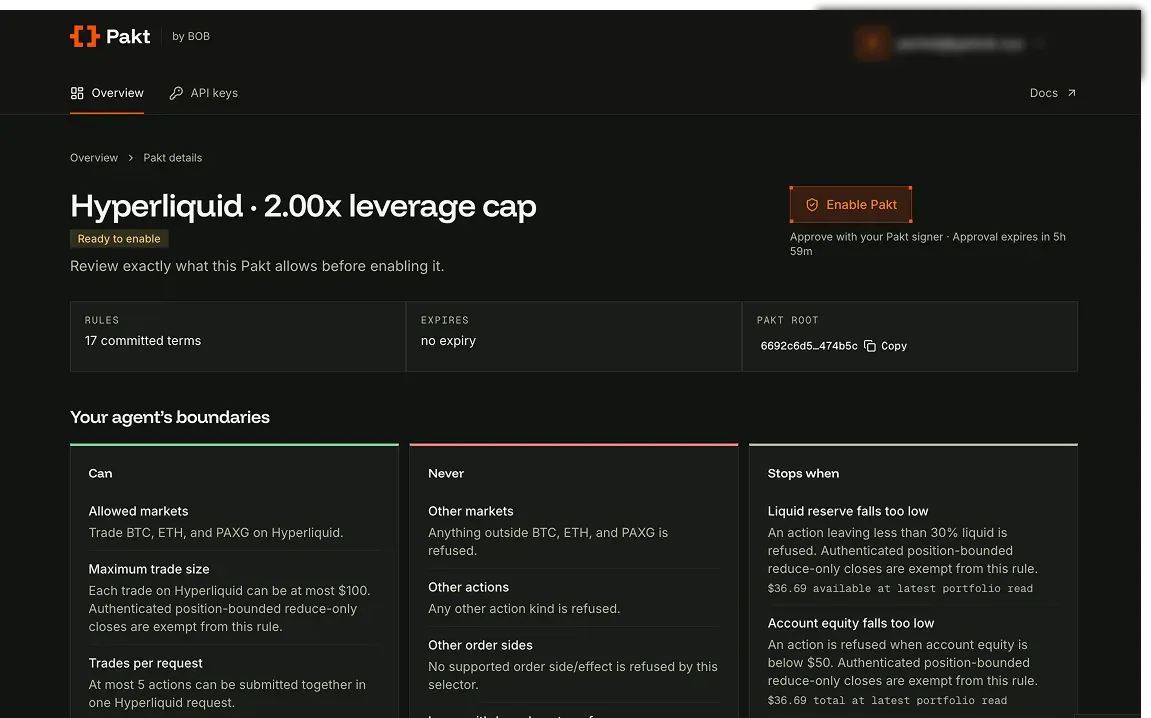Click the Pakt bracket logo icon
Image resolution: width=1151 pixels, height=718 pixels.
(84, 36)
